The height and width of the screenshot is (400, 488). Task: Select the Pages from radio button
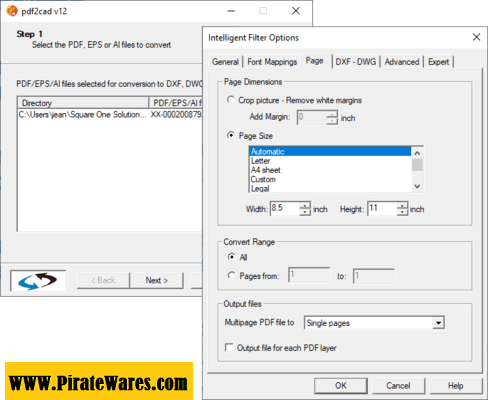231,276
